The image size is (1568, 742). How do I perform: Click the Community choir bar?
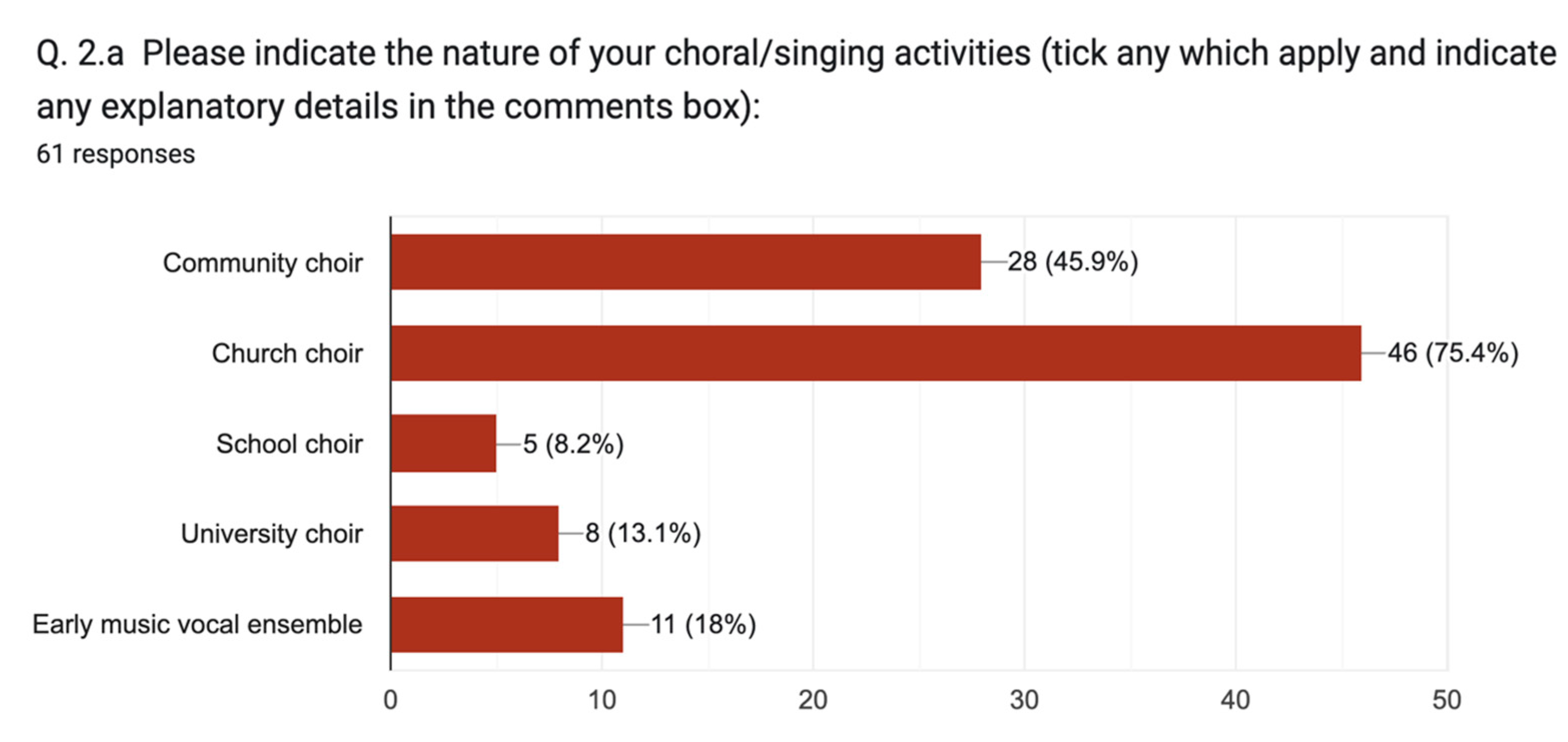pyautogui.click(x=685, y=262)
